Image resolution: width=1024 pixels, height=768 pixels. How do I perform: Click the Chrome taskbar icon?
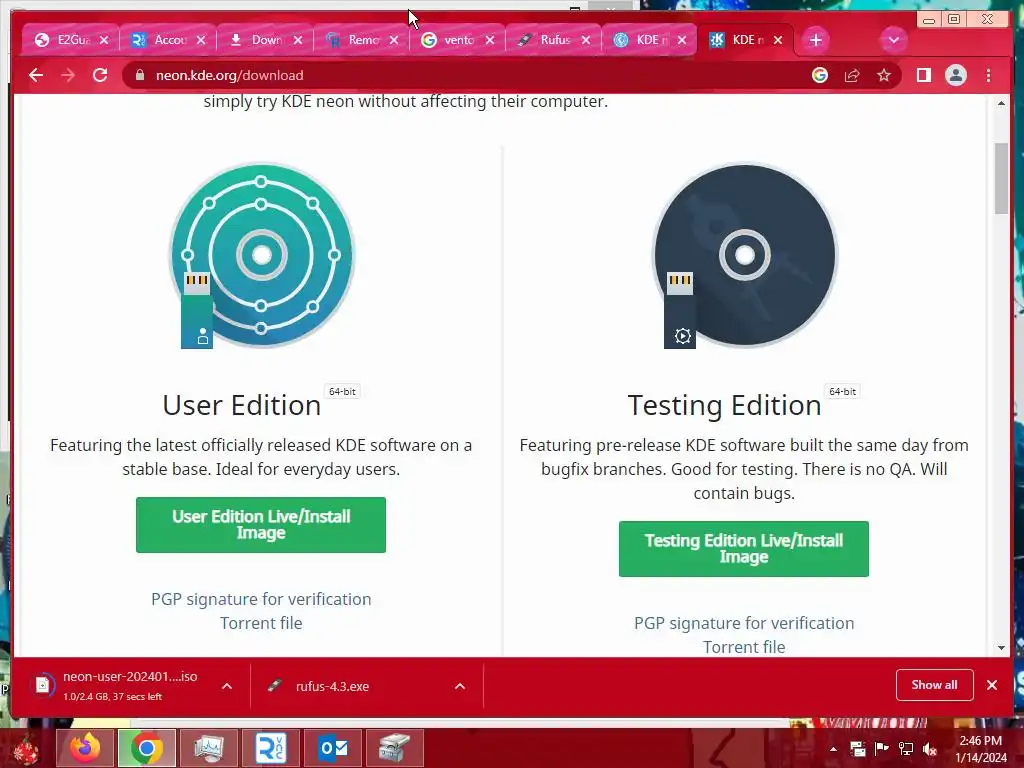pyautogui.click(x=147, y=748)
